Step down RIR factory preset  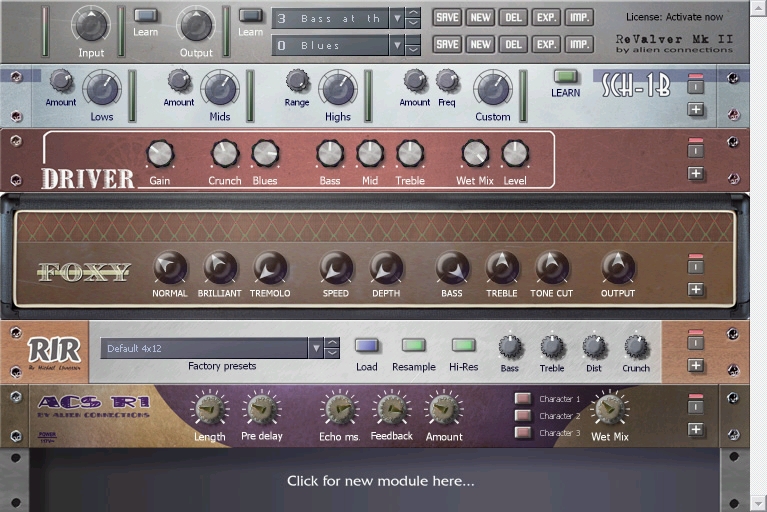point(332,353)
